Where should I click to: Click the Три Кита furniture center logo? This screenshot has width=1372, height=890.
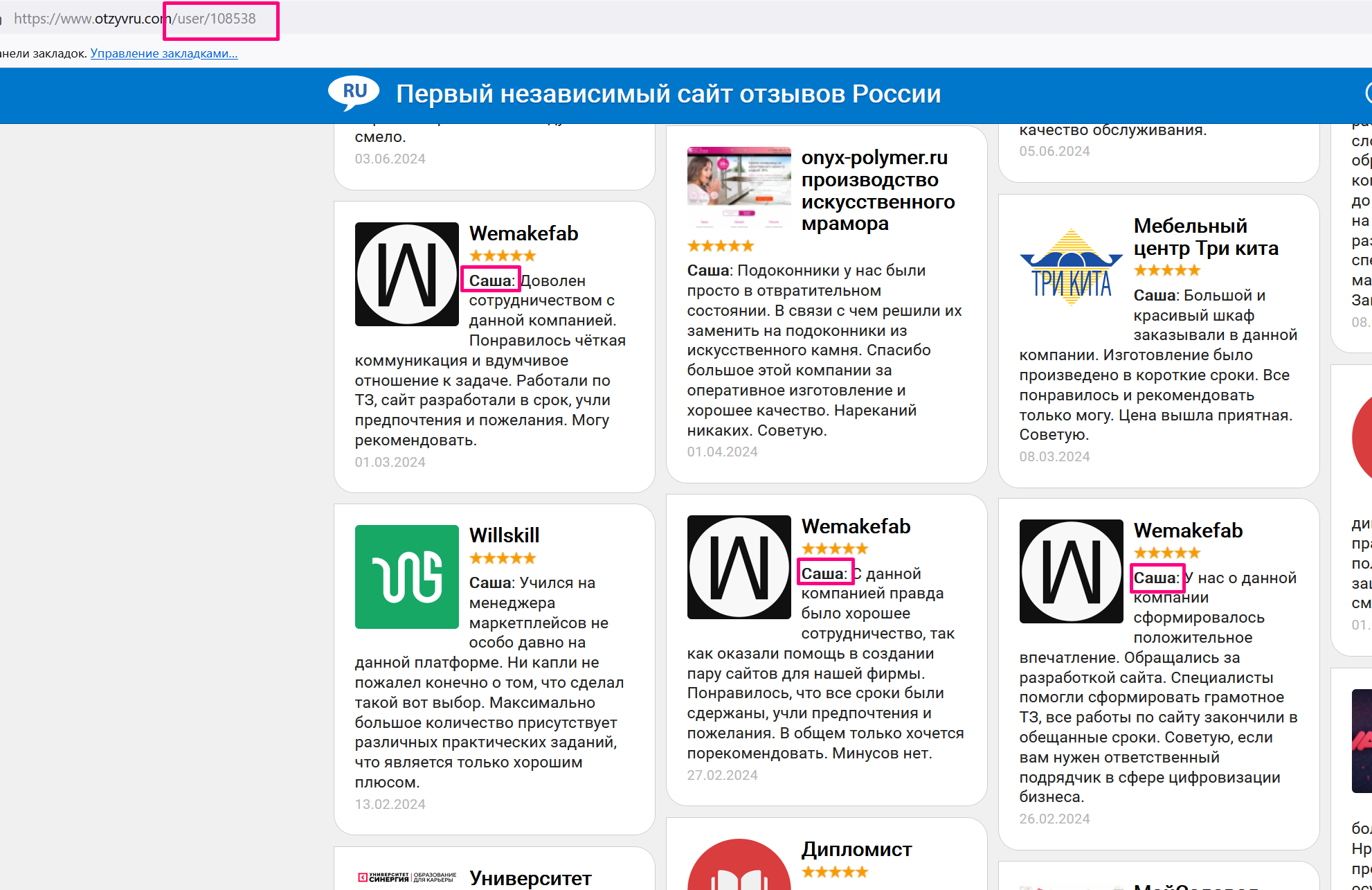[x=1071, y=267]
